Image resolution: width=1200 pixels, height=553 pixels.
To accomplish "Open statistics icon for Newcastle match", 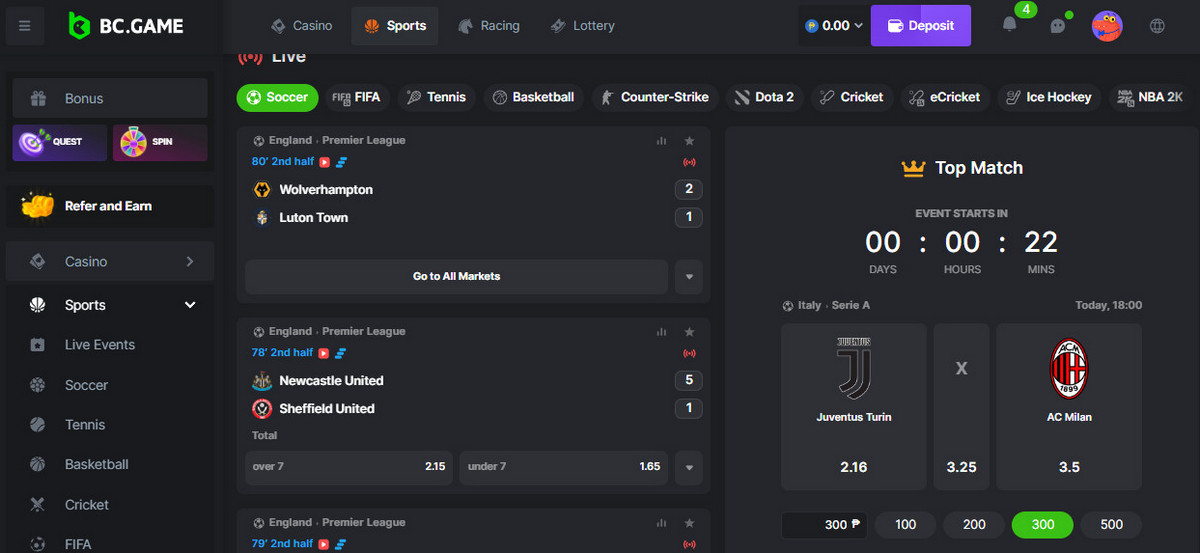I will (661, 332).
